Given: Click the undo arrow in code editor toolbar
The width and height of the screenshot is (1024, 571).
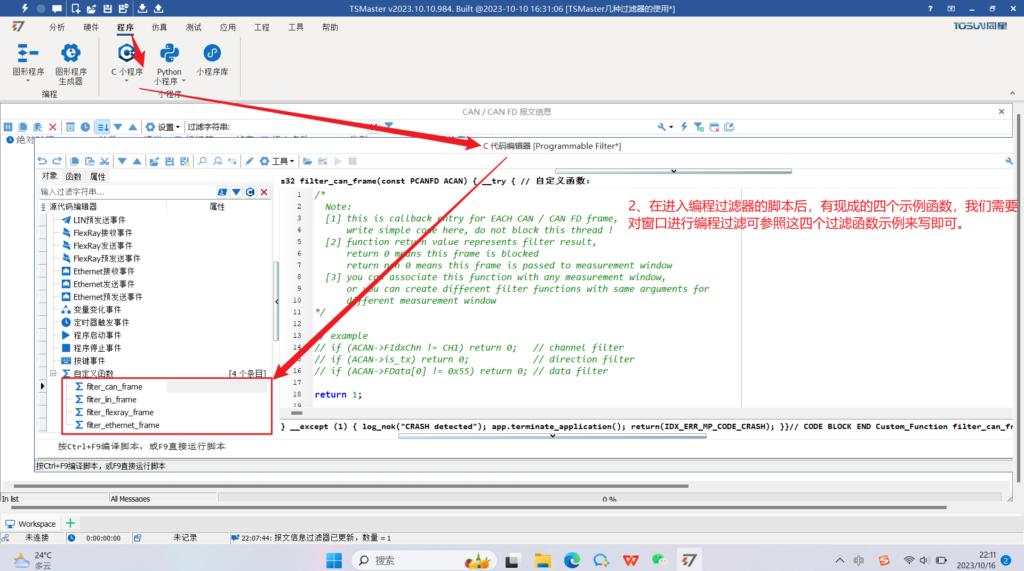Looking at the screenshot, I should (x=42, y=160).
